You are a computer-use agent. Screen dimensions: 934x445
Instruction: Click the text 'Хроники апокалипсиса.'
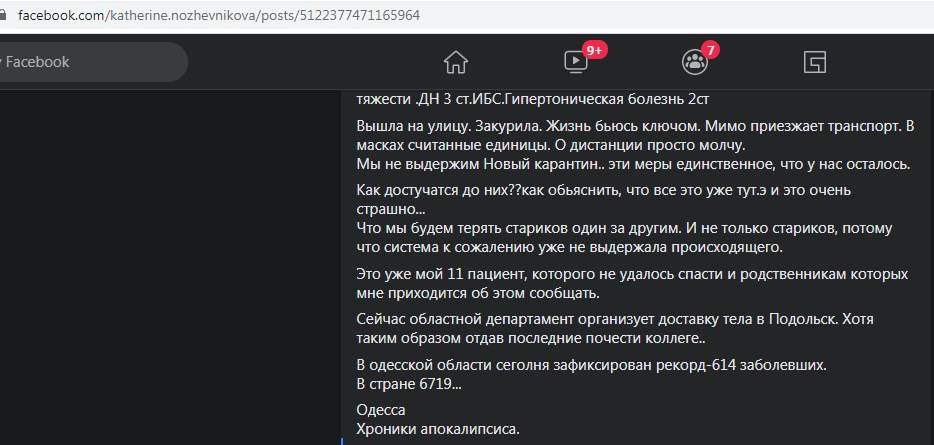[x=438, y=429]
